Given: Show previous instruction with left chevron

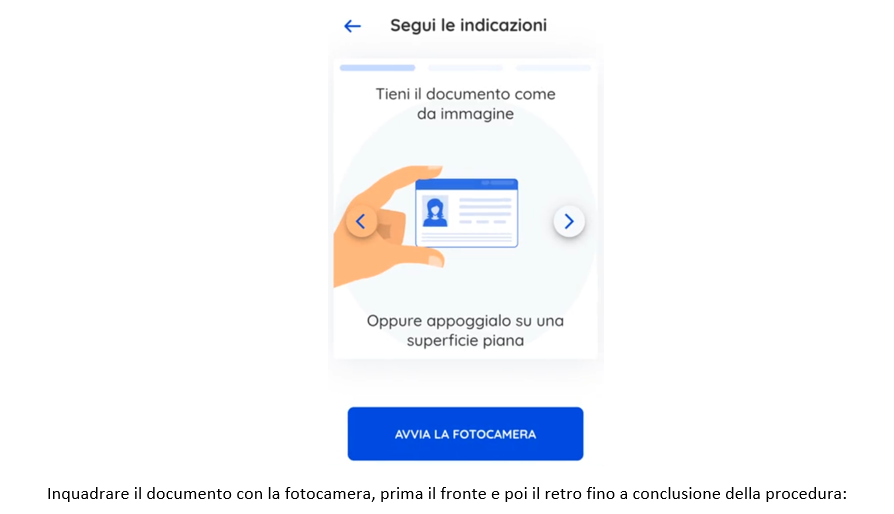Looking at the screenshot, I should click(x=361, y=221).
